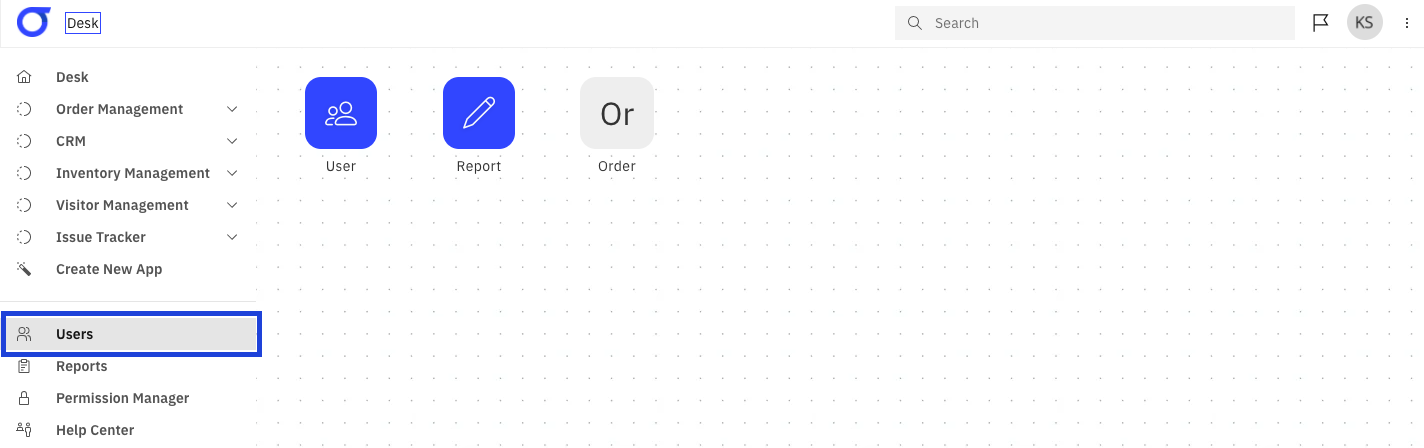
Task: Open the KS user avatar menu
Action: coord(1364,22)
